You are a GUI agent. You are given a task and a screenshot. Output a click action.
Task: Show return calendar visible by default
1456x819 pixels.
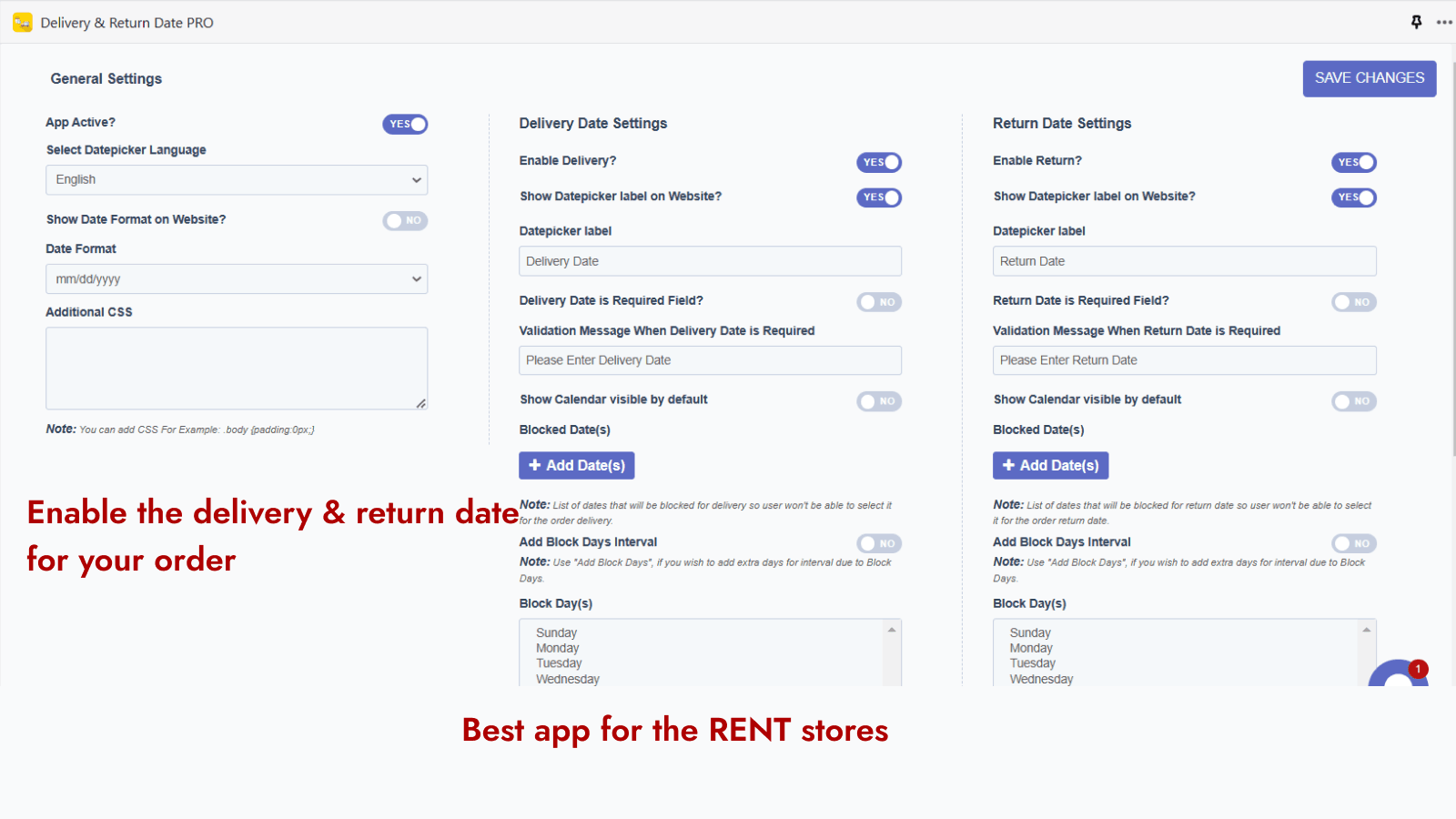(1353, 401)
